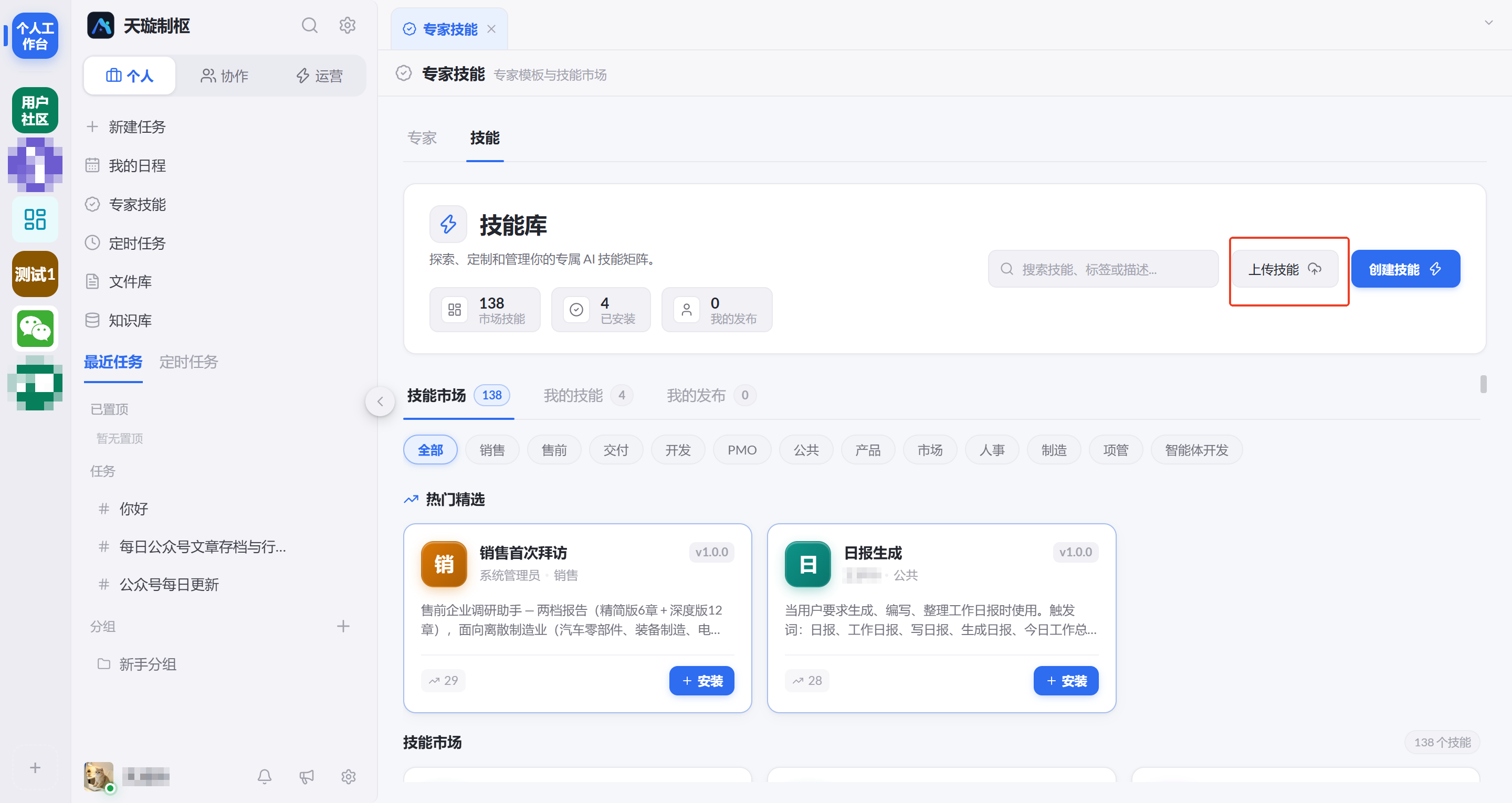Open the 测试1 workspace icon
1512x803 pixels.
35,274
